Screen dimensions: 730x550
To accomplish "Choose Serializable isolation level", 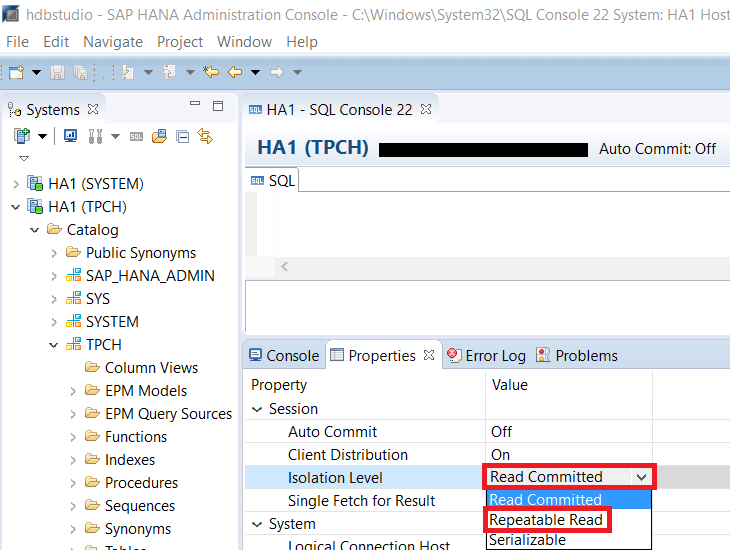I will click(527, 540).
